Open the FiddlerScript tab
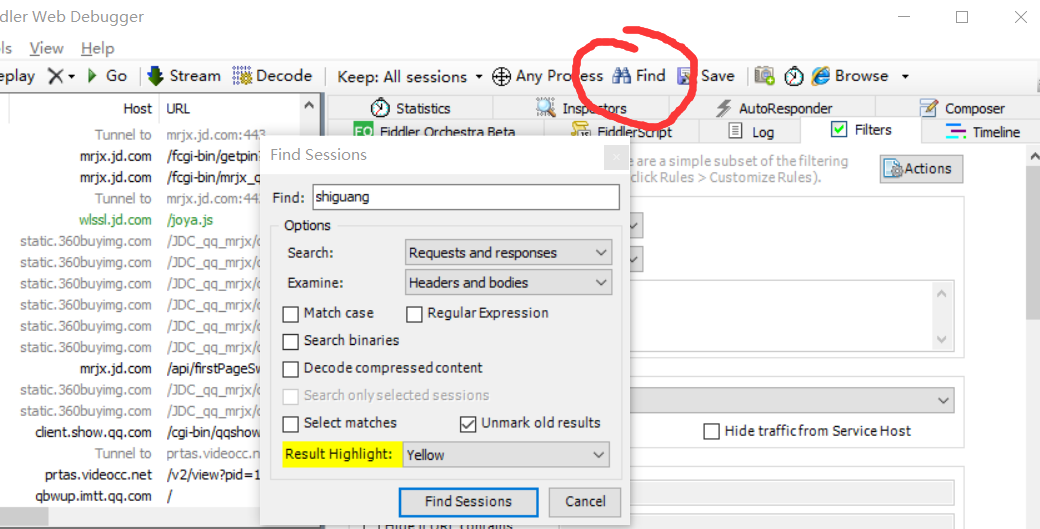1040x529 pixels. click(x=621, y=131)
